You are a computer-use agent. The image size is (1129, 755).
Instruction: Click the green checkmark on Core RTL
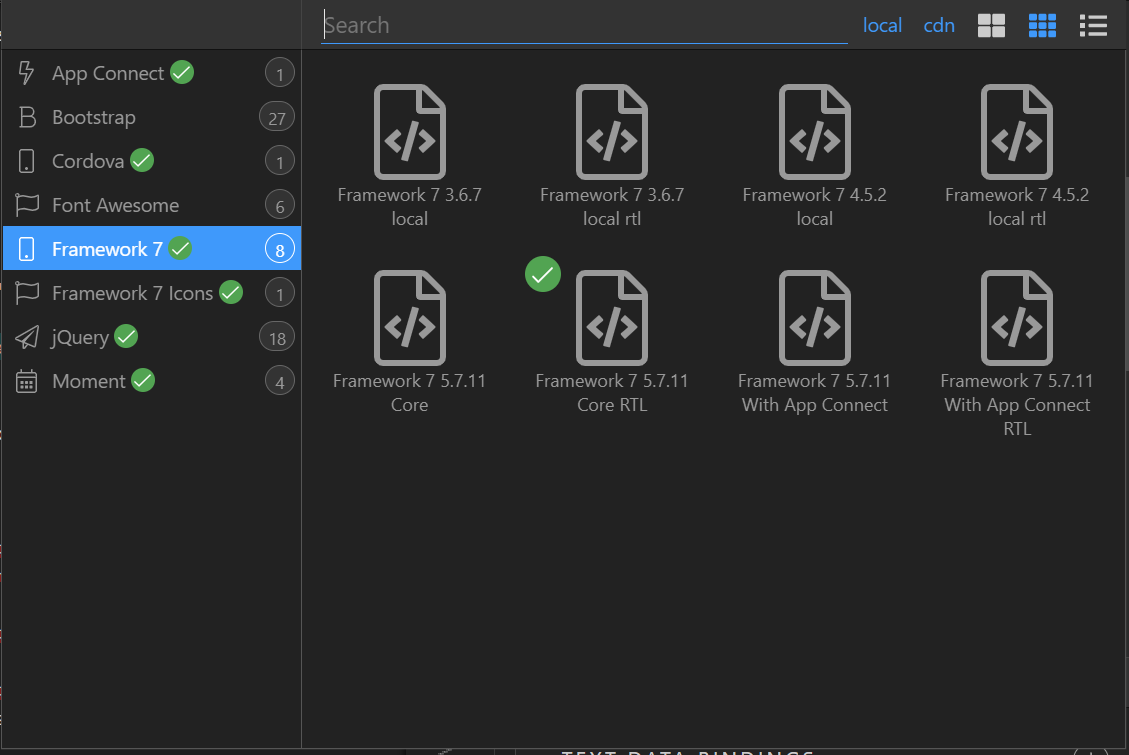click(543, 274)
